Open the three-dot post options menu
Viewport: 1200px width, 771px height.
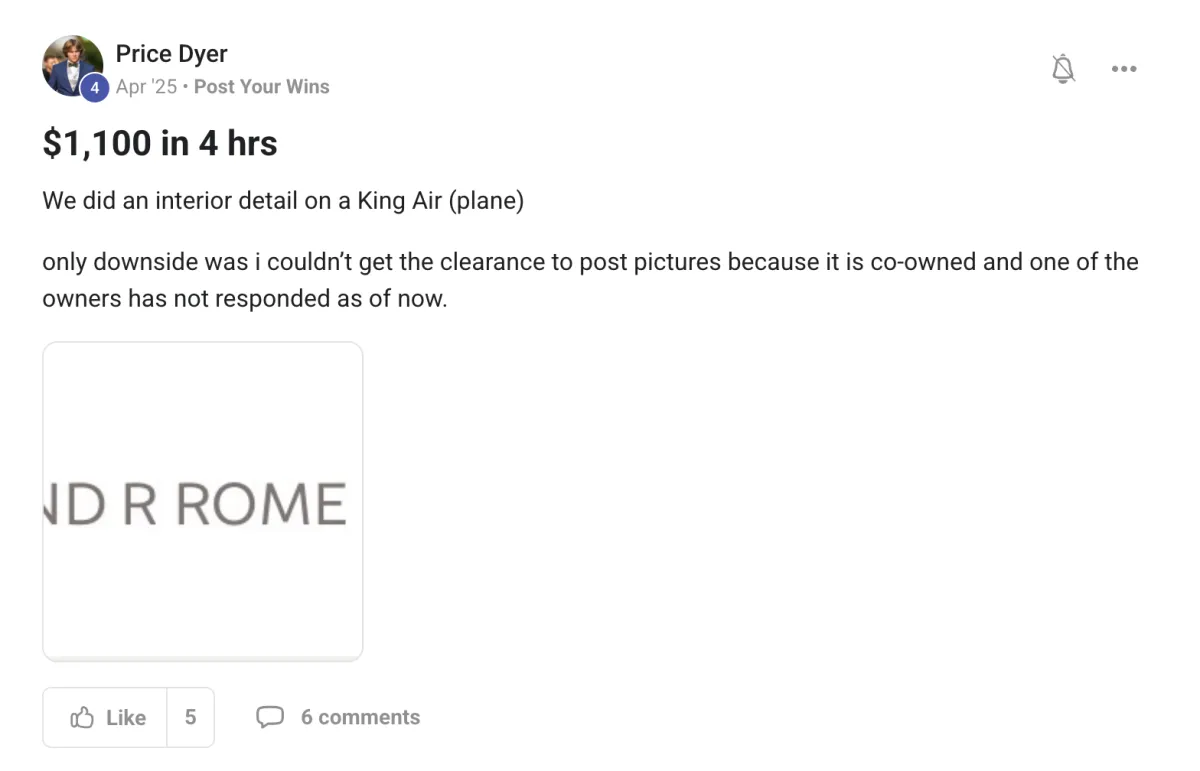click(x=1124, y=69)
